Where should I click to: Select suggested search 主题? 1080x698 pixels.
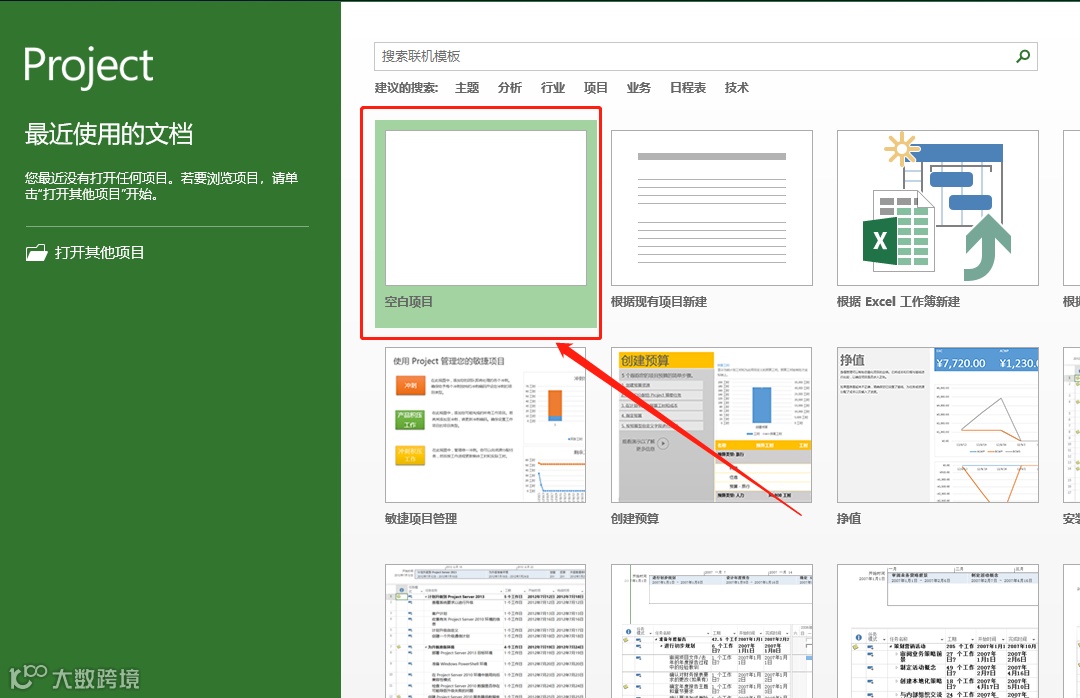(x=466, y=88)
